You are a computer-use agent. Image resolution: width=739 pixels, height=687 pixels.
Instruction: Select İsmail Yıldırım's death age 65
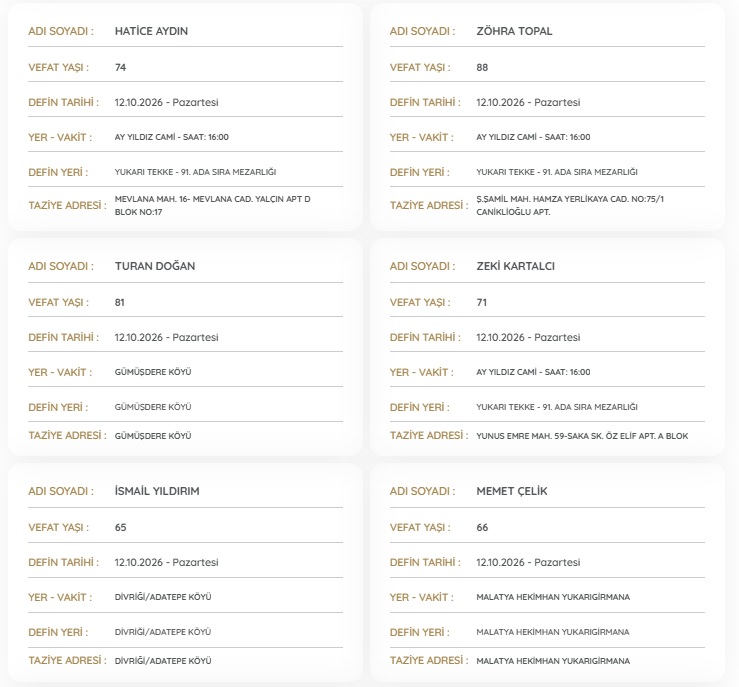click(120, 527)
